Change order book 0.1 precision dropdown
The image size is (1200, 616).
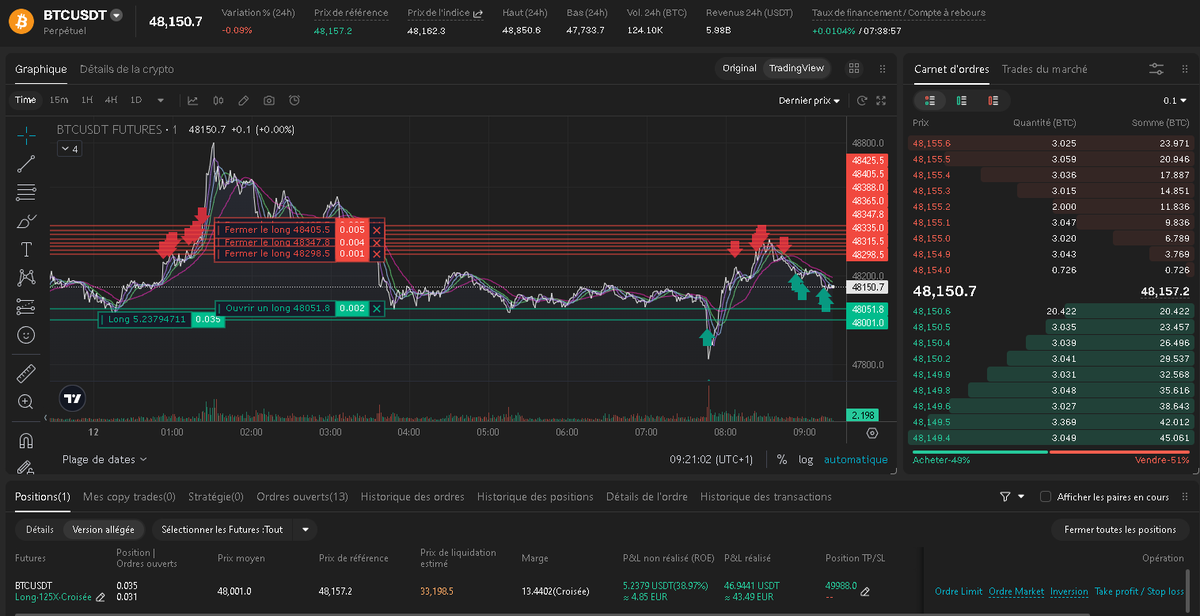click(1175, 100)
